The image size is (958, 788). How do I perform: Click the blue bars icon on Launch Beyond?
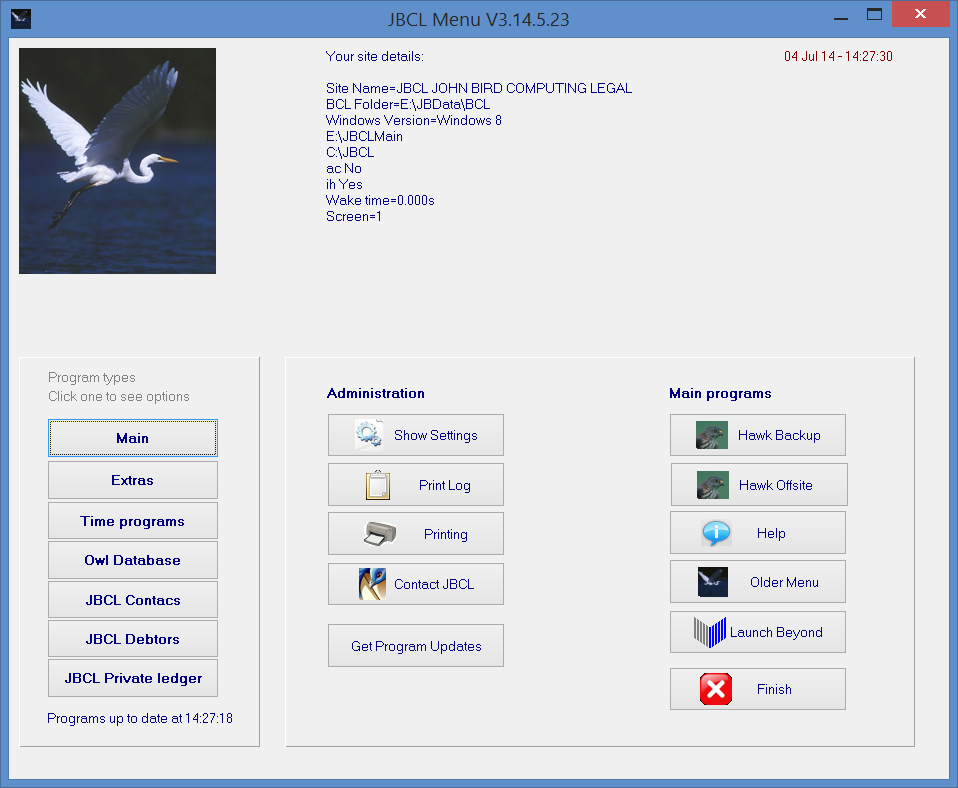pyautogui.click(x=710, y=632)
